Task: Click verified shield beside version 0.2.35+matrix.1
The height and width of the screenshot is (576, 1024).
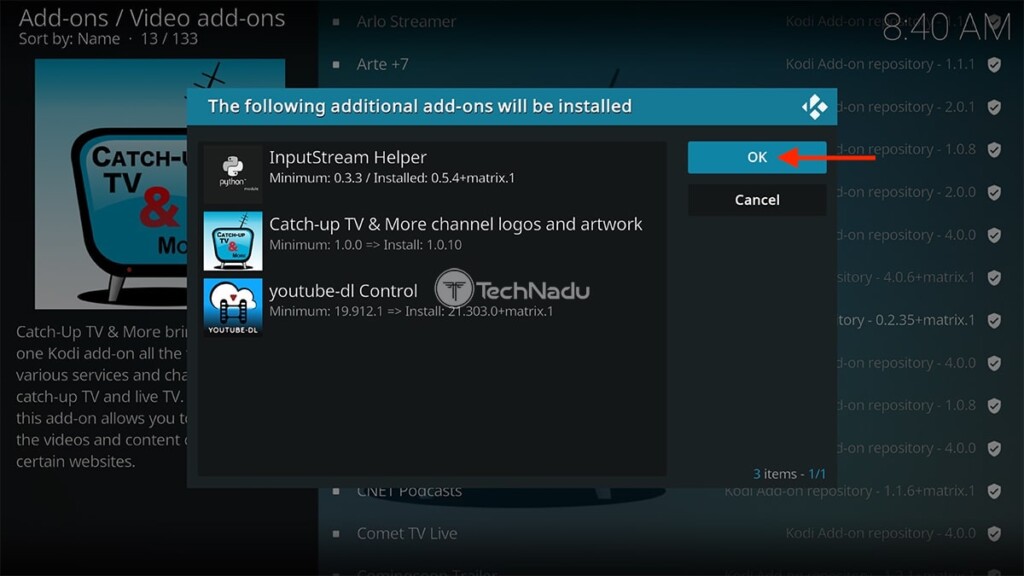Action: pyautogui.click(x=994, y=321)
